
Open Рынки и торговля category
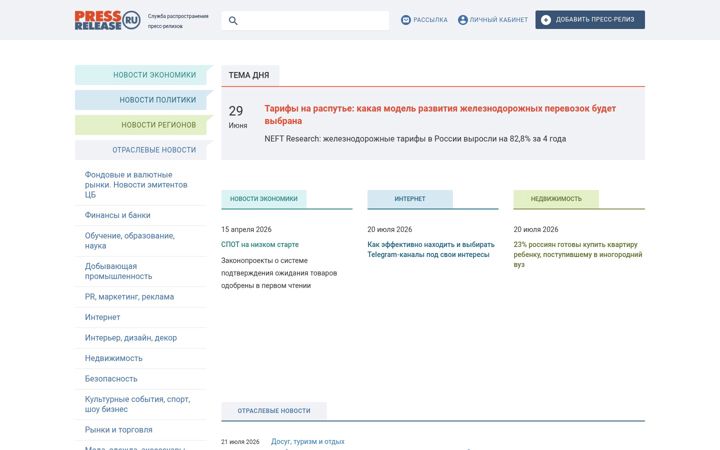pyautogui.click(x=118, y=430)
